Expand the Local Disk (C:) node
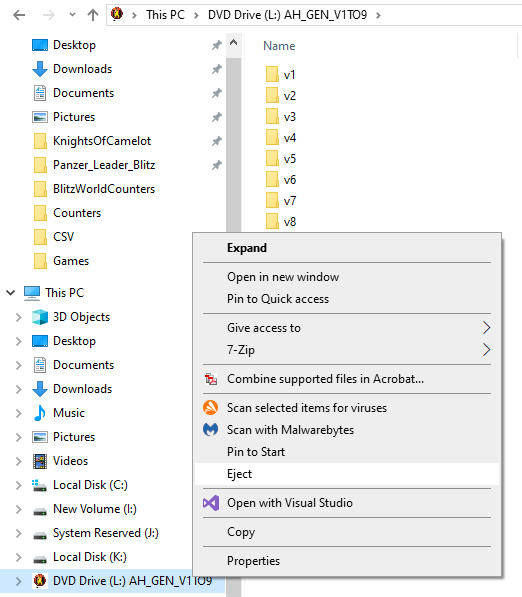522x597 pixels. [x=18, y=485]
